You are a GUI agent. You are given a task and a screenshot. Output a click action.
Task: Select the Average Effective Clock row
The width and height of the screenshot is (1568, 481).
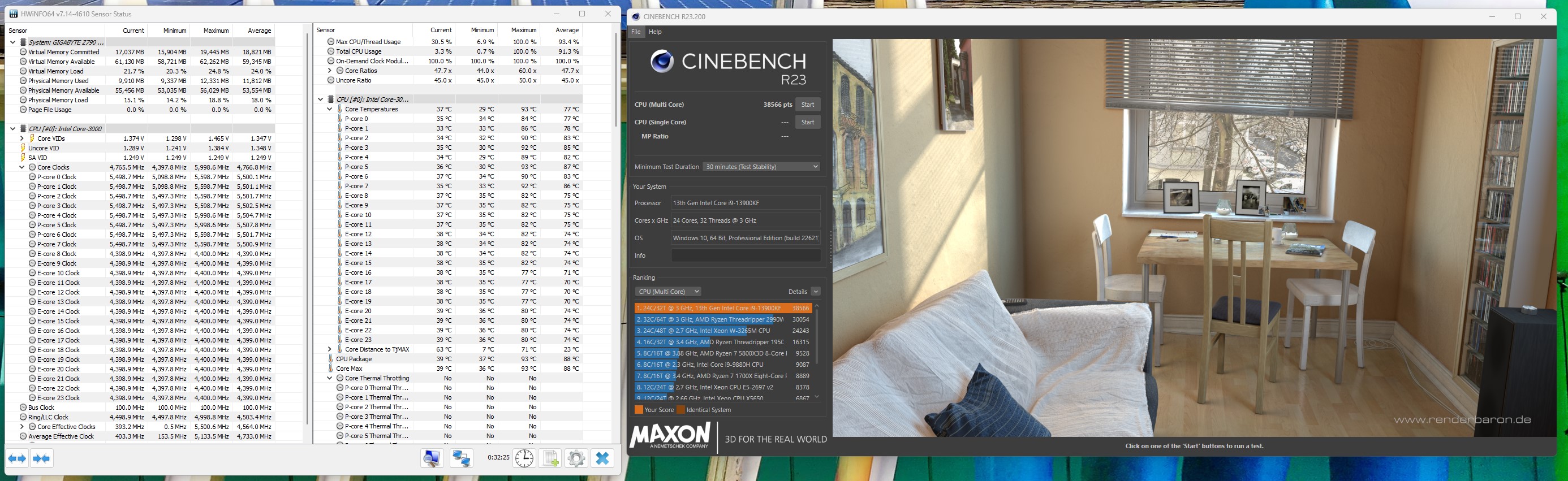tap(141, 436)
